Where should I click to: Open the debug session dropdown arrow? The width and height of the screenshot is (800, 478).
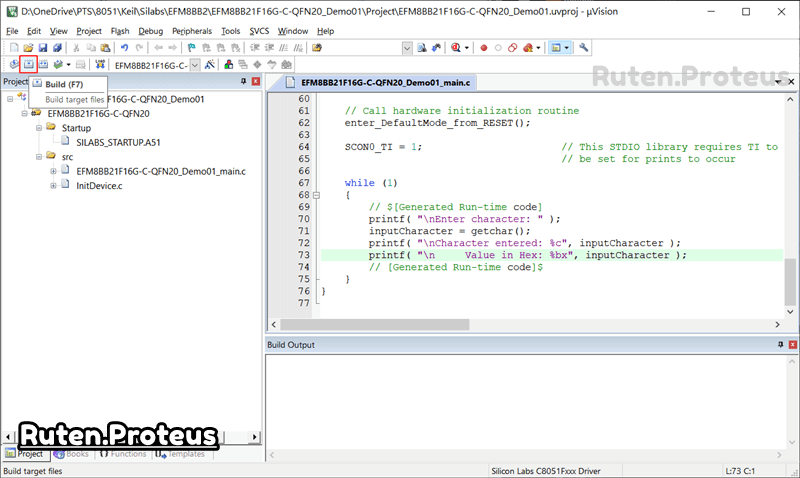click(x=466, y=48)
